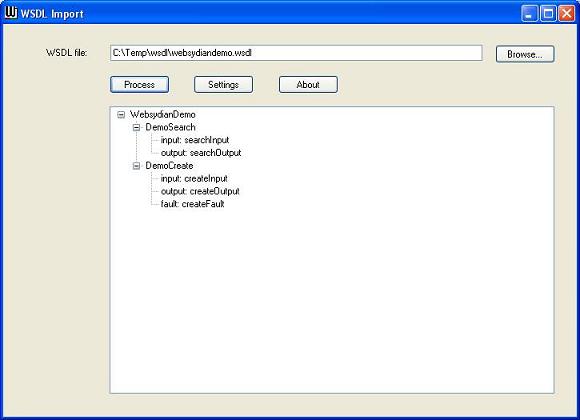Collapse the DemoCreate tree node
Viewport: 580px width, 420px height.
[136, 166]
